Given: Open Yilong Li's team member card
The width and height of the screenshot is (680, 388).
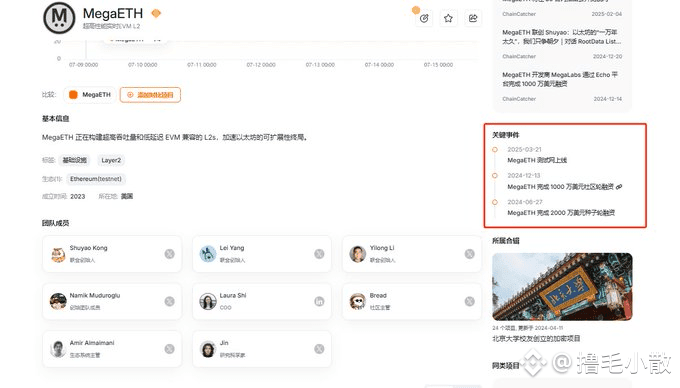Looking at the screenshot, I should [412, 254].
